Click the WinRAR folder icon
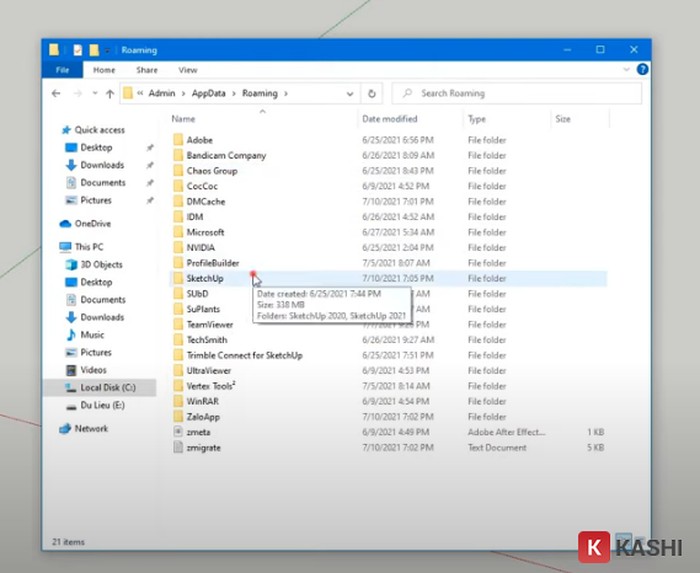This screenshot has width=700, height=573. point(178,402)
